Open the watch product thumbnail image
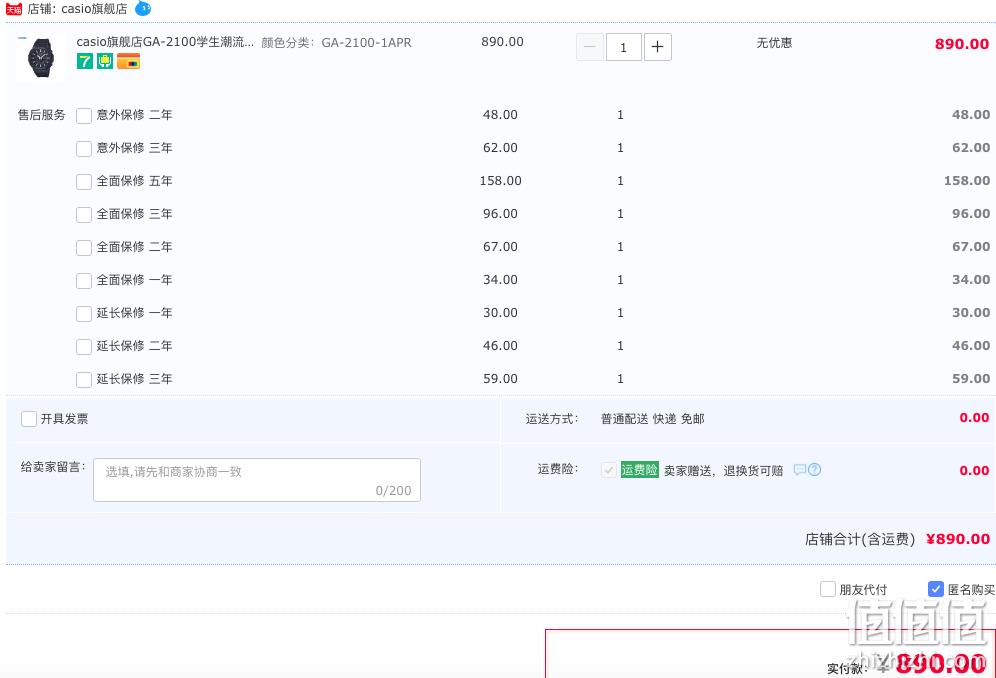Screen dimensions: 996x678 coord(41,58)
